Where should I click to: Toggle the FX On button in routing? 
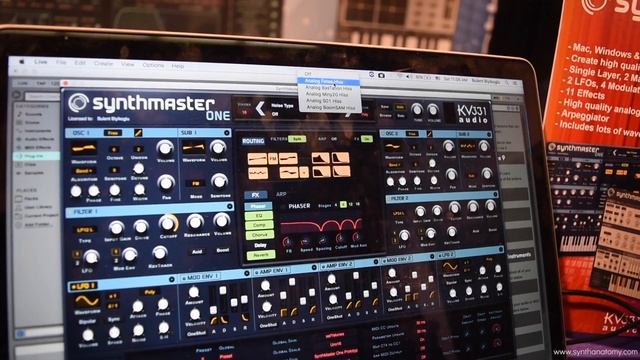tap(367, 138)
